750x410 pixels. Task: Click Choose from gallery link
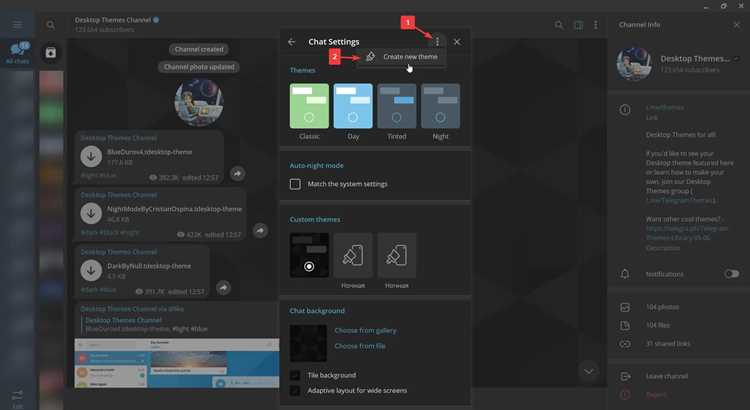[x=365, y=331]
